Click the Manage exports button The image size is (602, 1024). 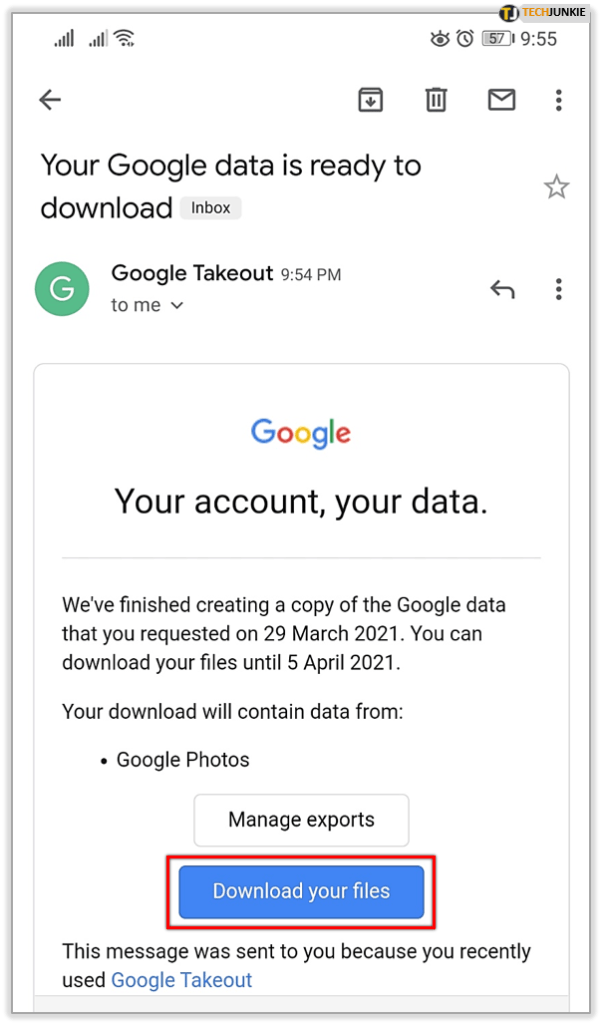pos(301,820)
